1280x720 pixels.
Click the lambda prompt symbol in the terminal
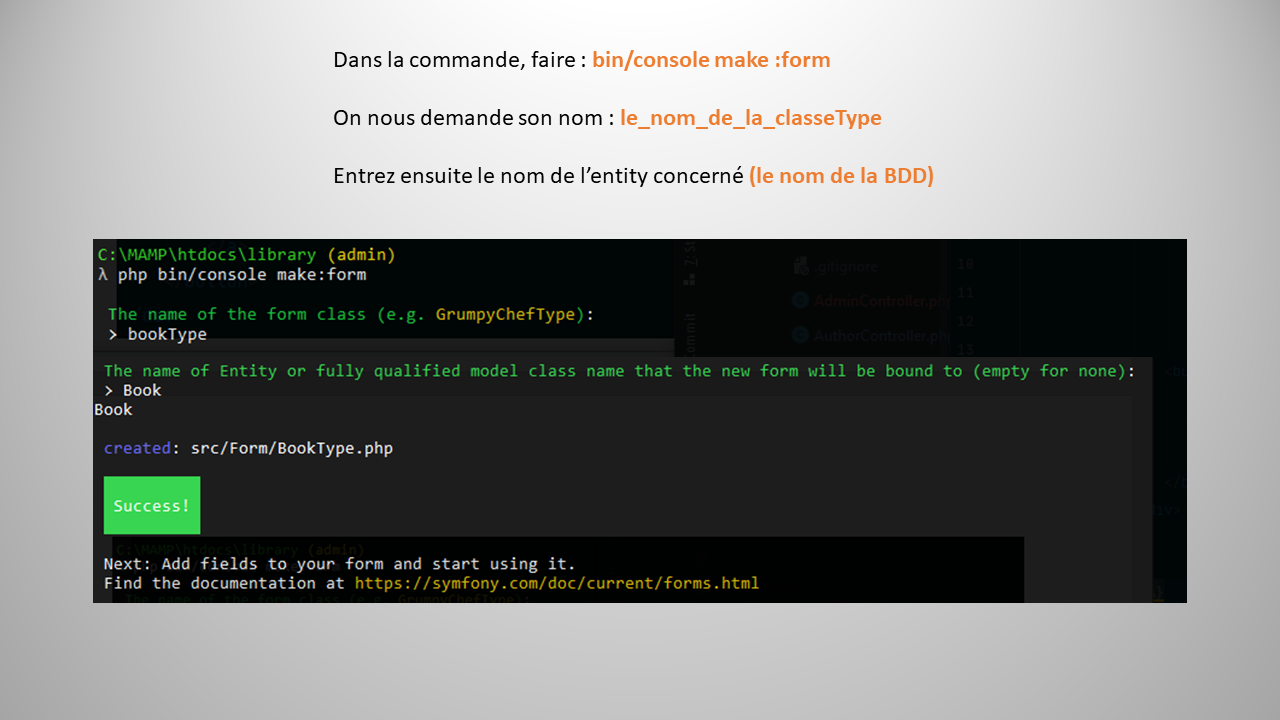[103, 274]
